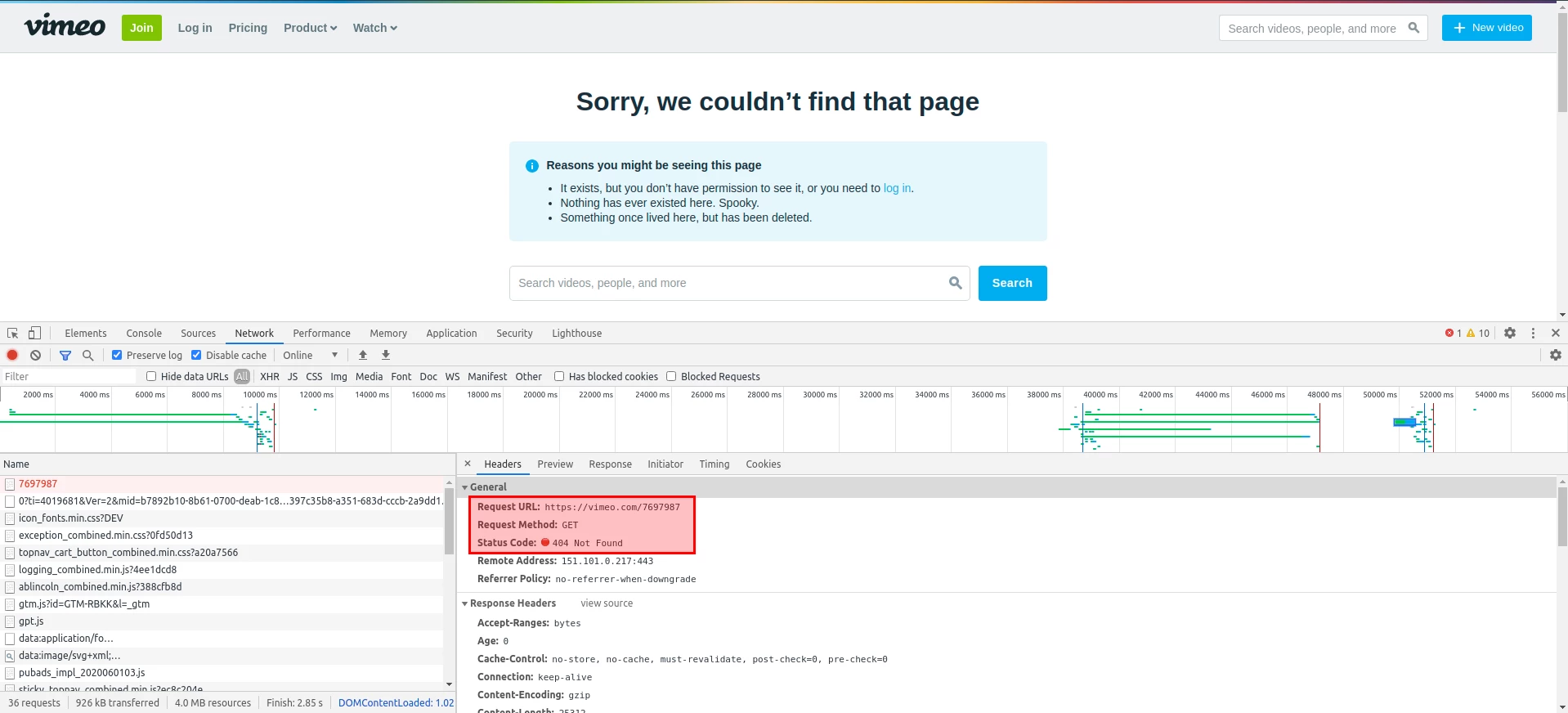Click the green Join button

click(141, 28)
